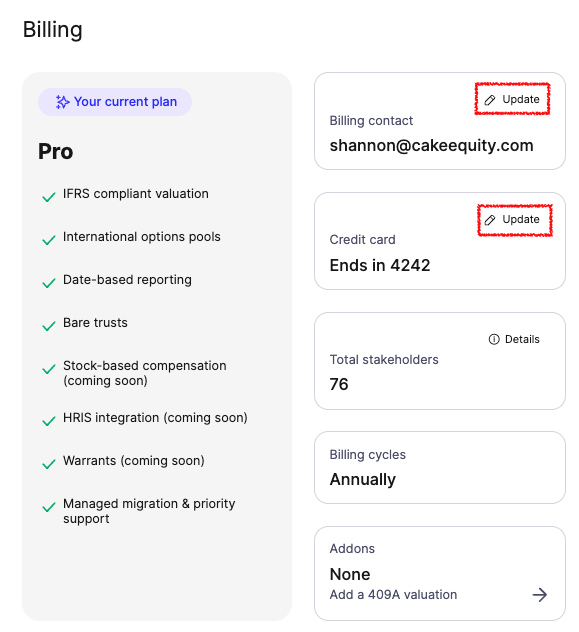Update the billing contact email
Screen dimensions: 579x632
512,99
